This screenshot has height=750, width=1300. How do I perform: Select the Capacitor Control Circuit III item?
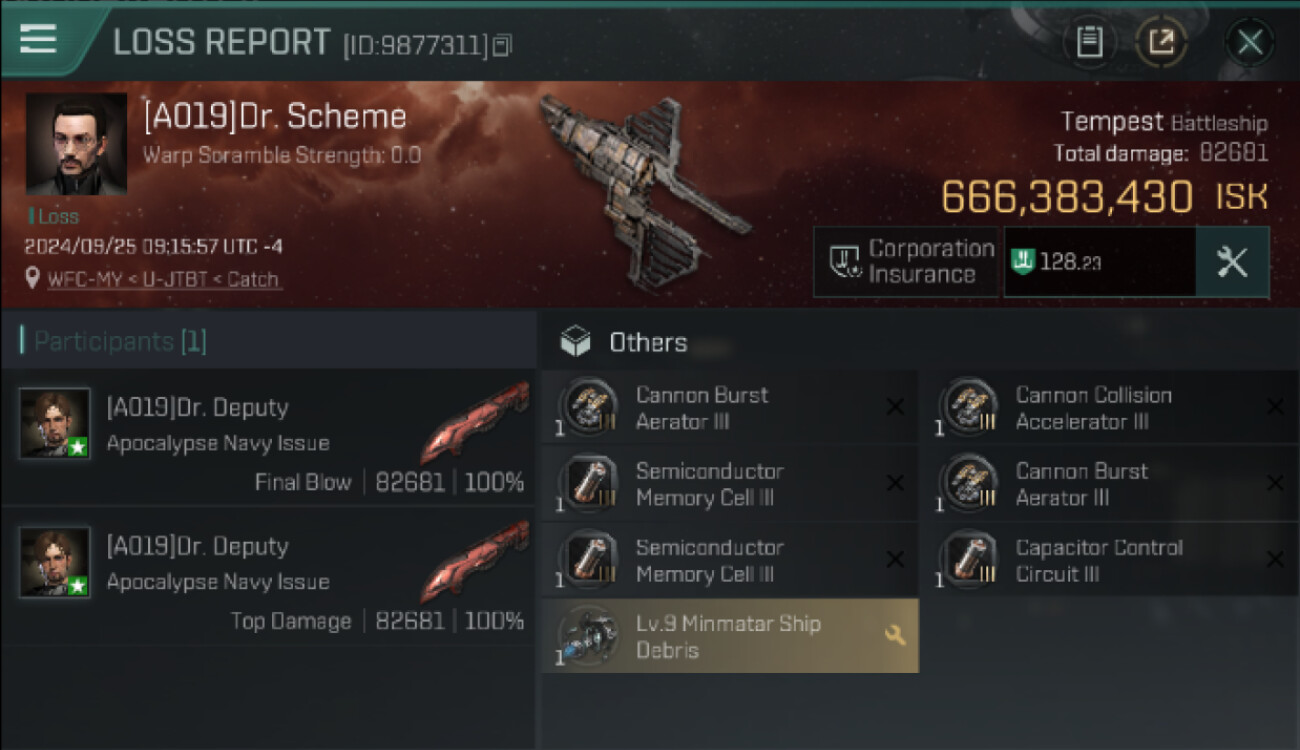click(x=1098, y=561)
